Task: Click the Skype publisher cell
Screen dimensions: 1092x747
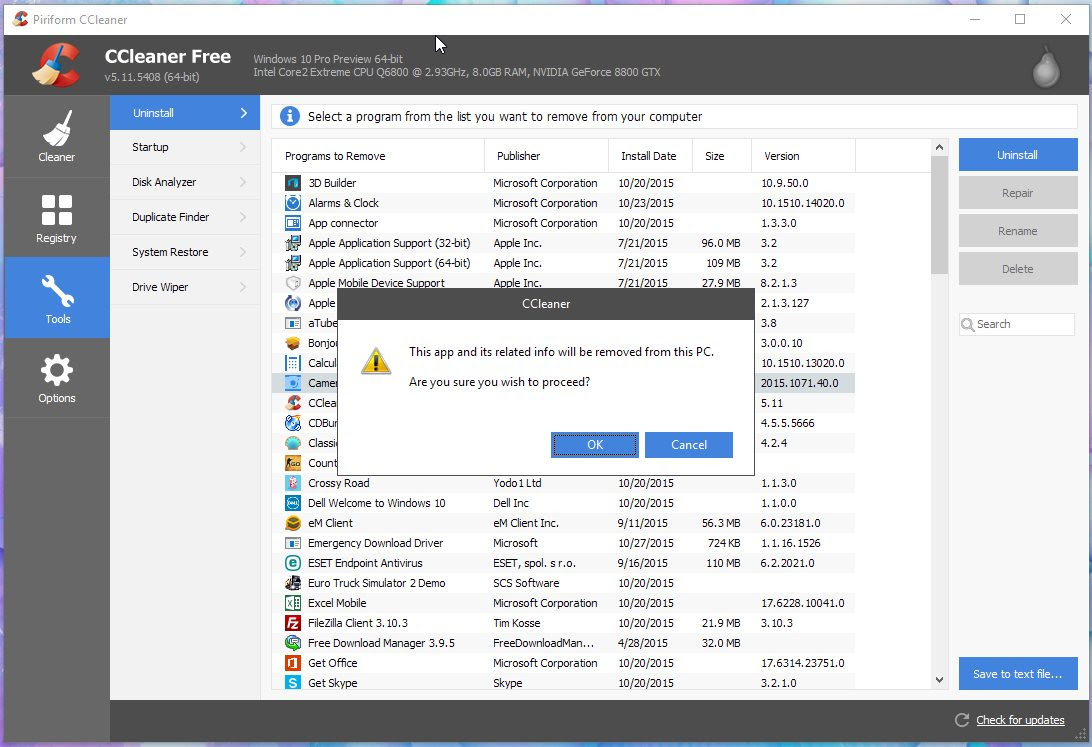Action: click(508, 684)
